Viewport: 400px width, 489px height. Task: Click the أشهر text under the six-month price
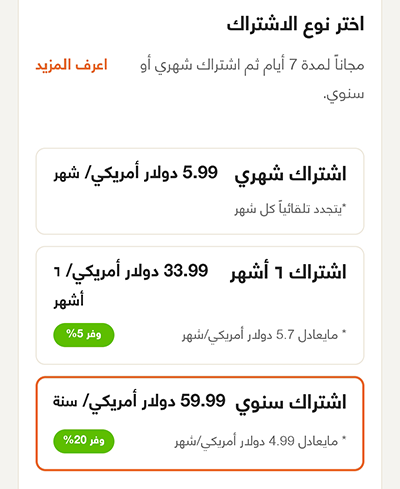(x=69, y=300)
